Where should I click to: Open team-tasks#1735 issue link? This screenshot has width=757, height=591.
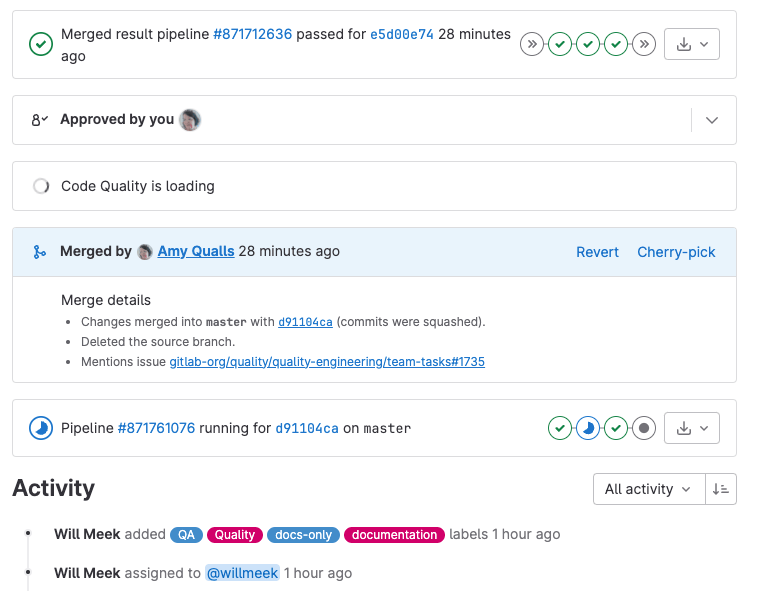click(327, 361)
